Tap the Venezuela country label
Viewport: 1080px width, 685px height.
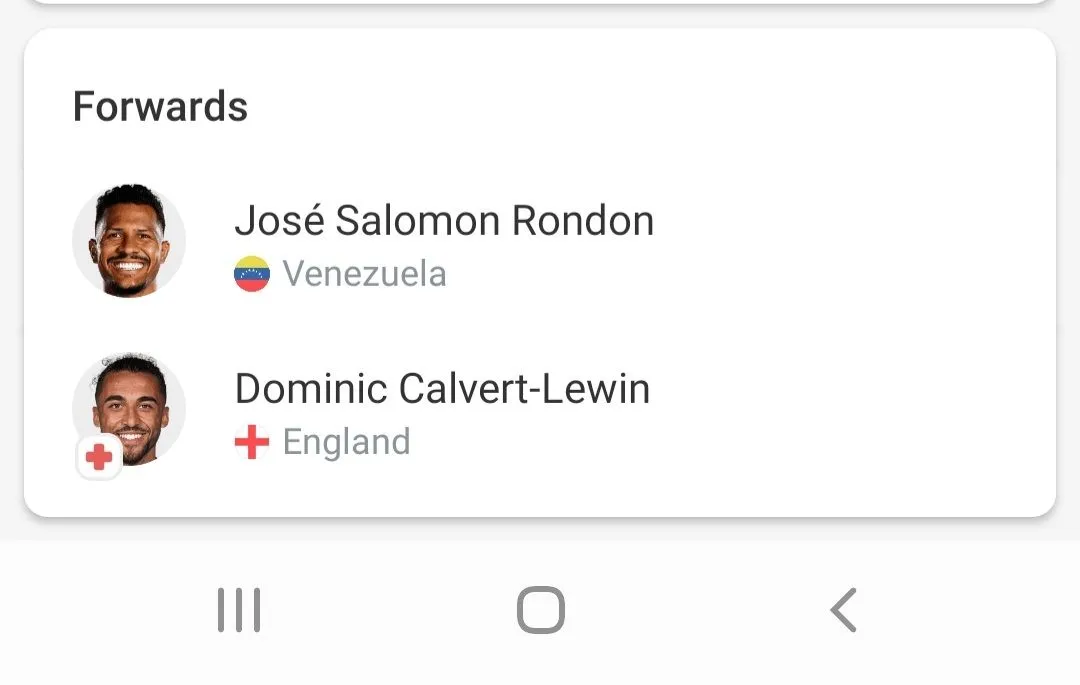pos(364,274)
